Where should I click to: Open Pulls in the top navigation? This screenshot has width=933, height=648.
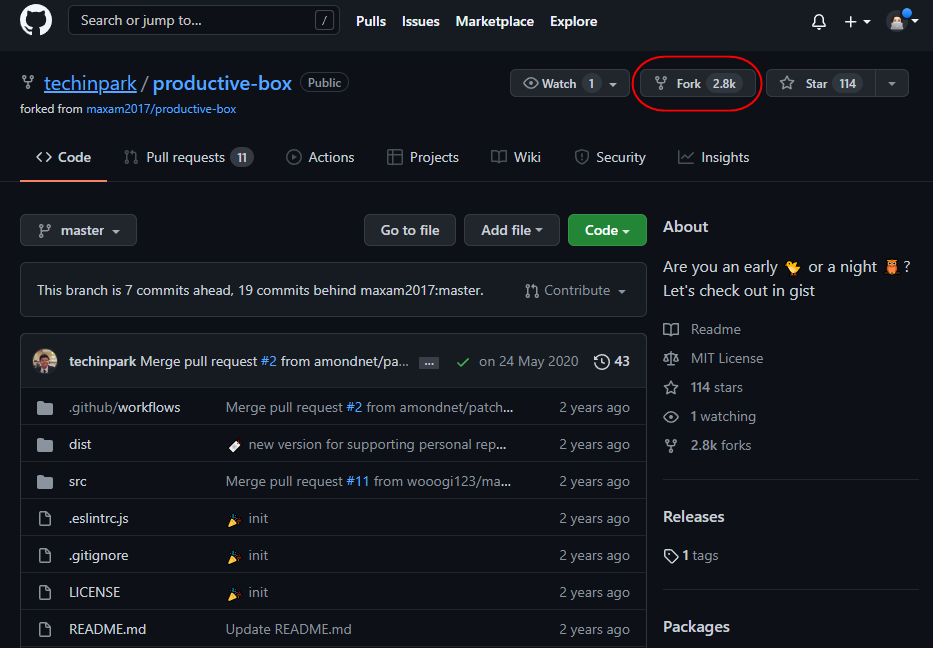(371, 21)
